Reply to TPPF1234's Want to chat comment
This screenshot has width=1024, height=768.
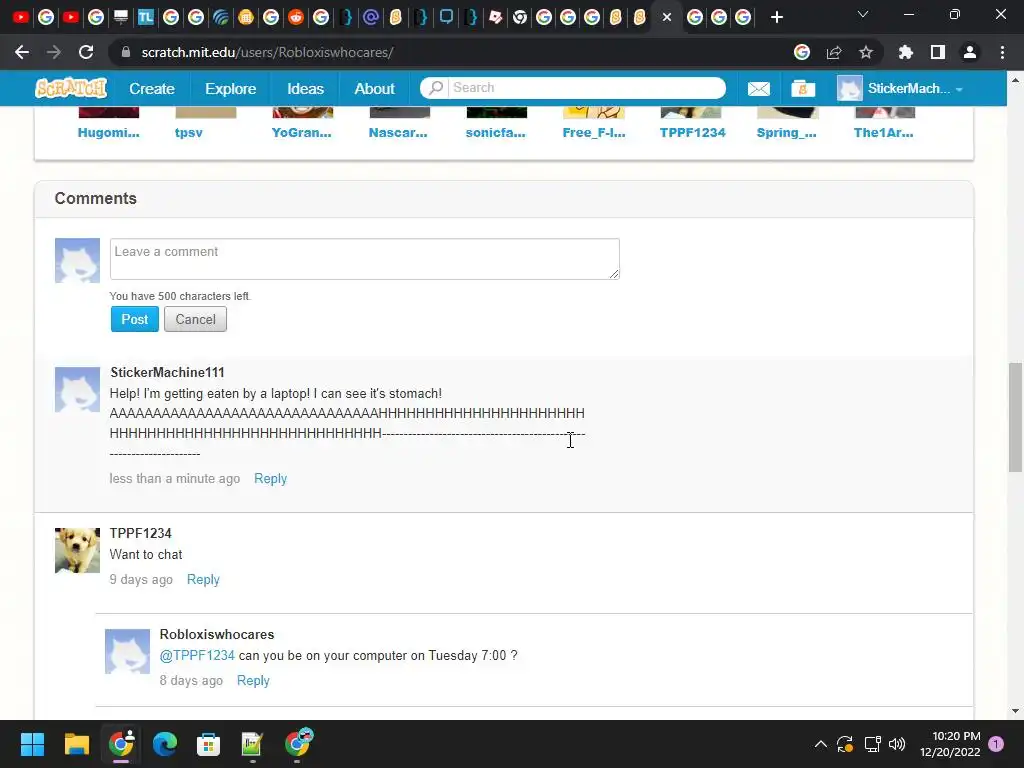click(x=203, y=579)
